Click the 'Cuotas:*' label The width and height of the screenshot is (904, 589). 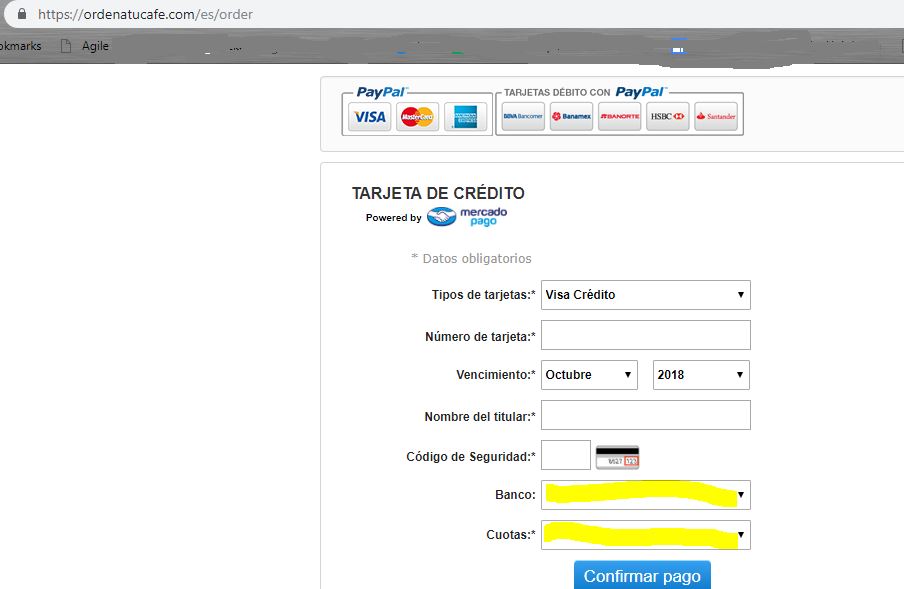(x=511, y=535)
